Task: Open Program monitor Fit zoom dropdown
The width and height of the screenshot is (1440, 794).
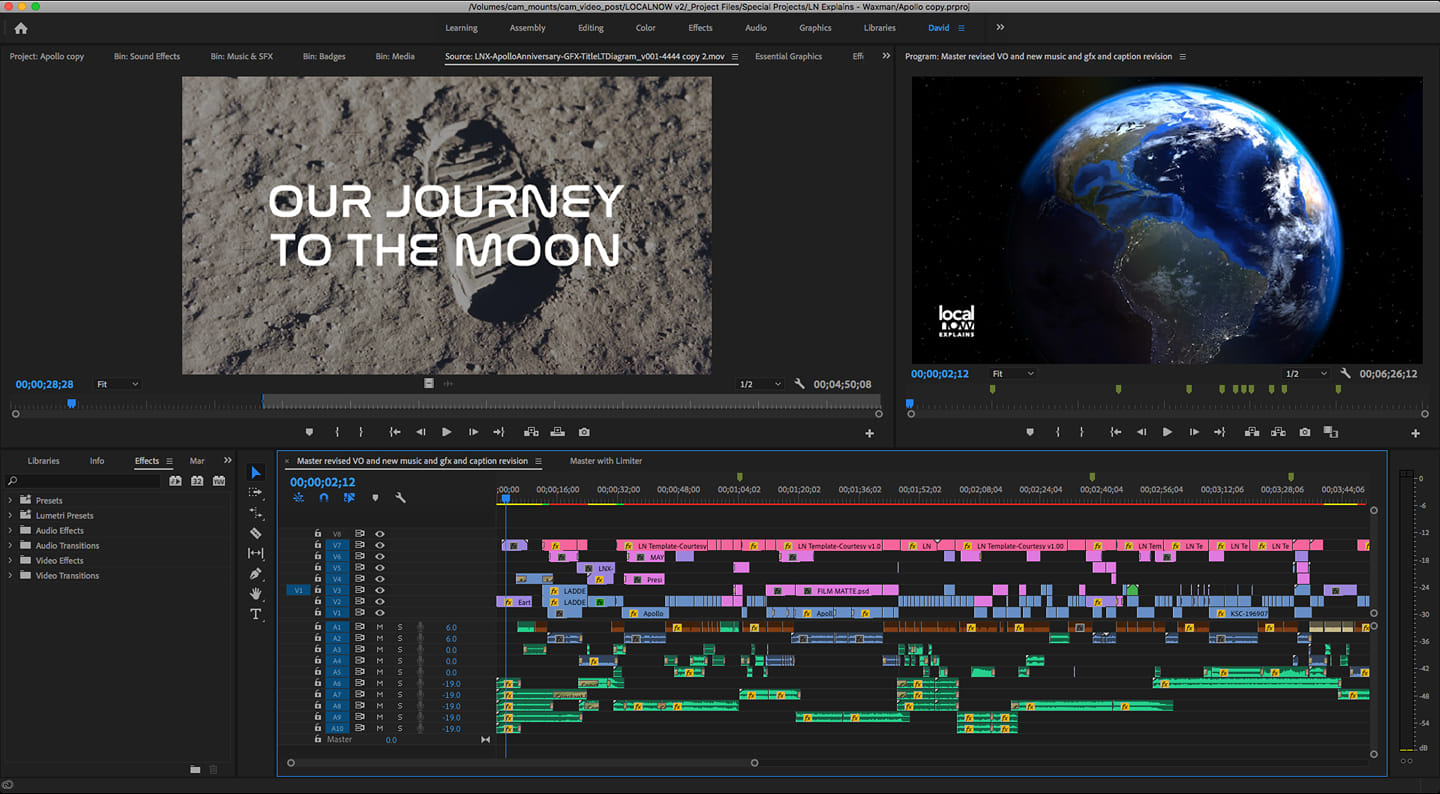Action: [x=1012, y=373]
